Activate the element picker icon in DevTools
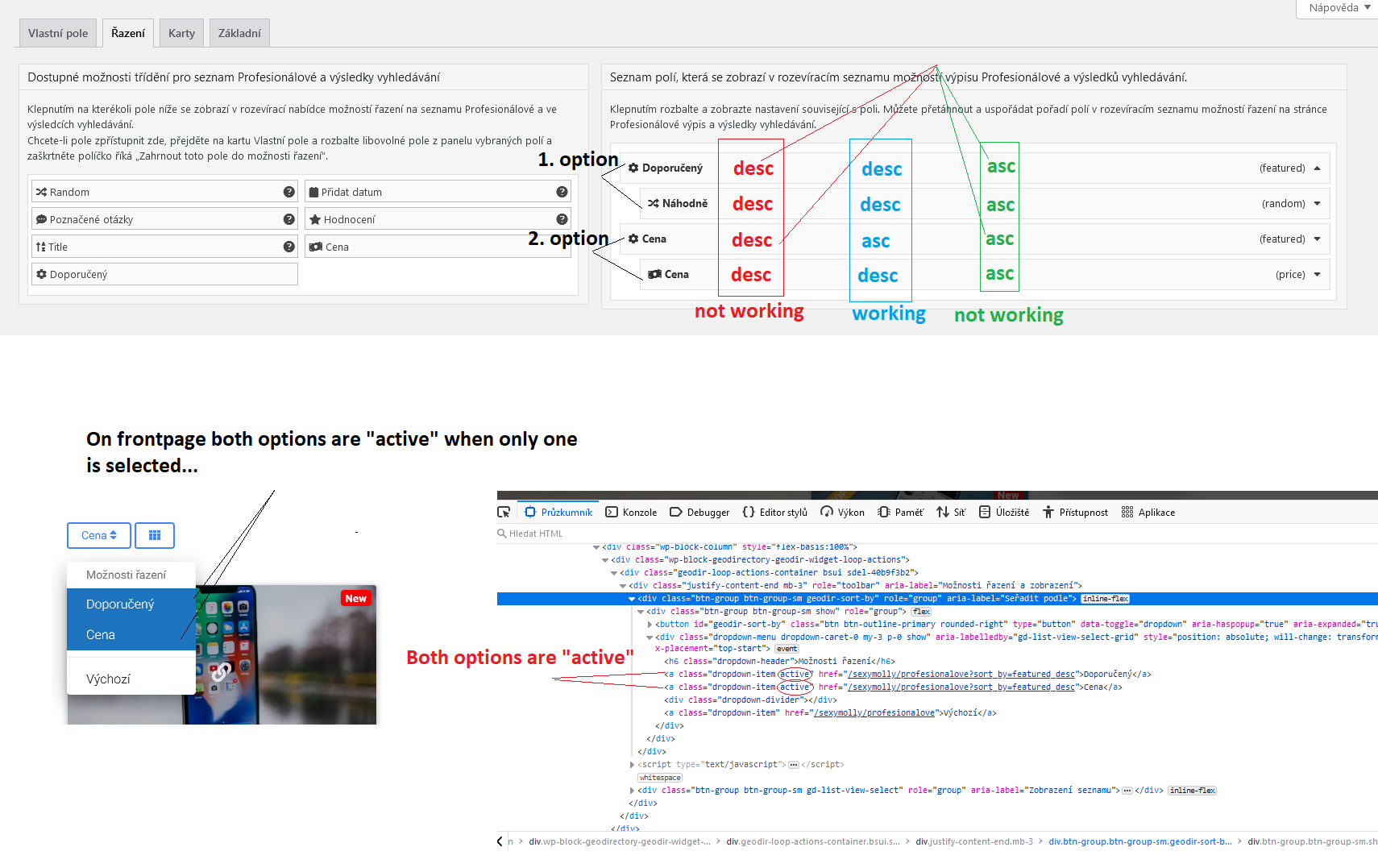This screenshot has height=868, width=1378. point(504,512)
